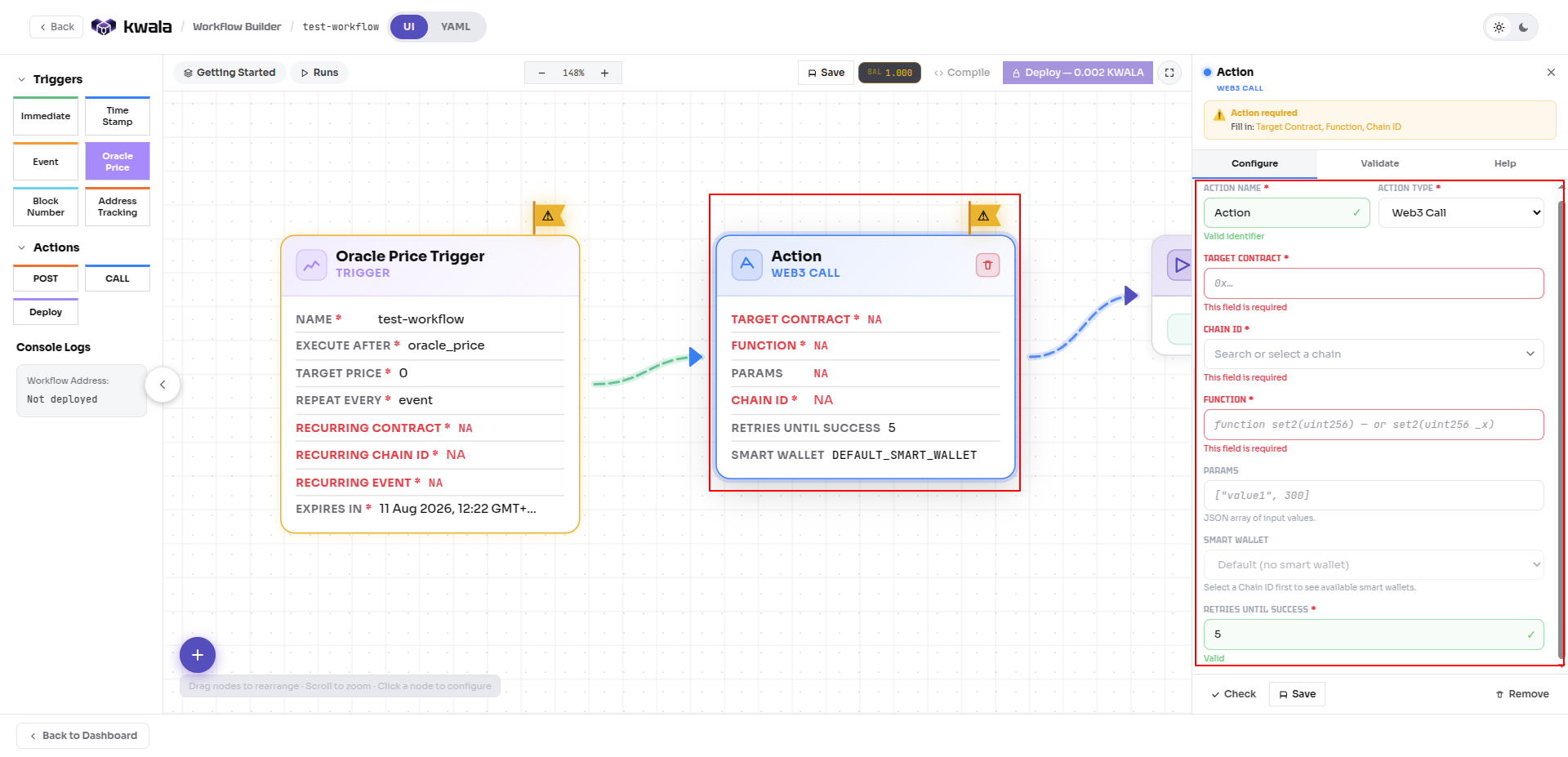This screenshot has width=1568, height=757.
Task: Toggle fullscreen canvas icon
Action: [1169, 73]
